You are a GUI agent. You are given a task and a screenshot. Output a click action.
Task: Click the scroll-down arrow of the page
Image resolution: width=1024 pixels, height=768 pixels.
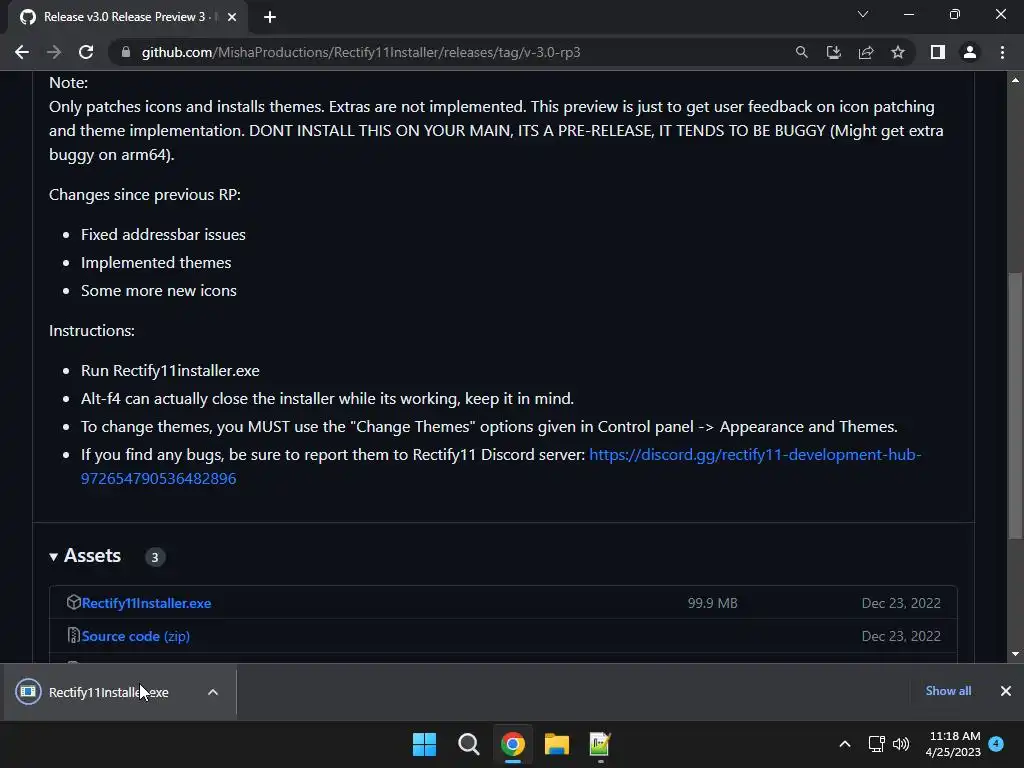pos(1015,654)
